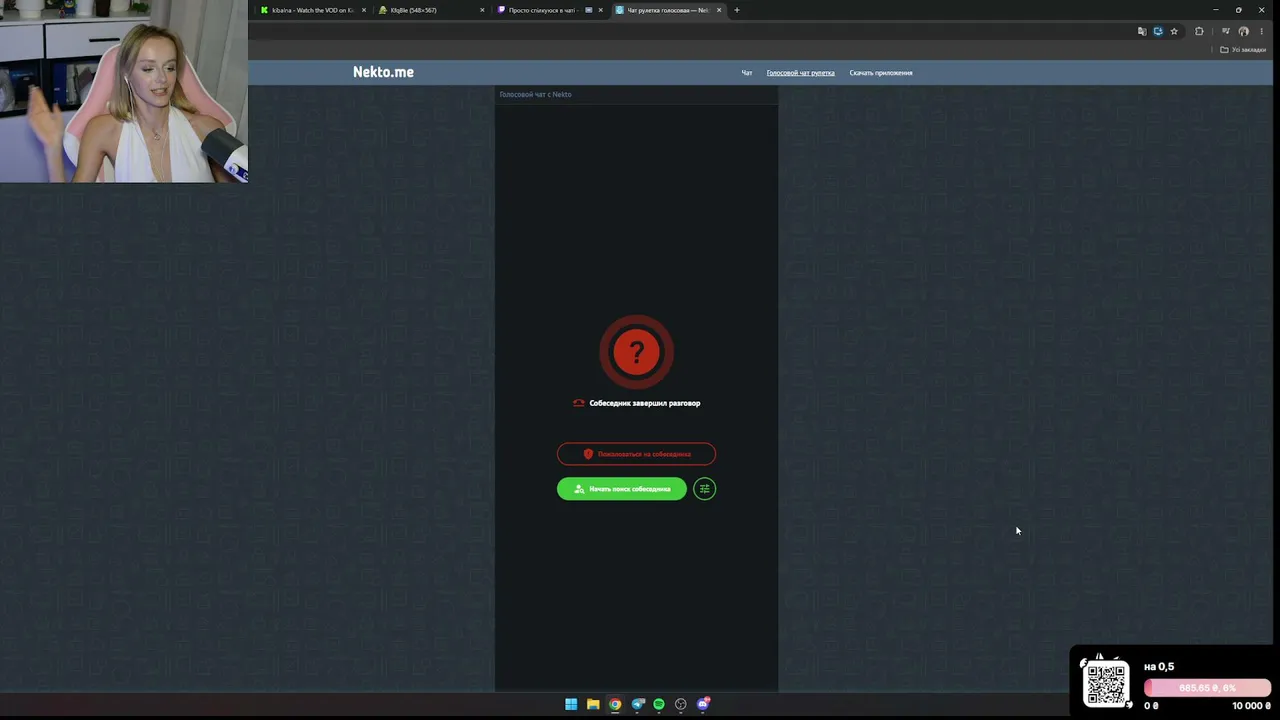
Task: Close the Чат рулетка голосовая tab
Action: [x=718, y=10]
